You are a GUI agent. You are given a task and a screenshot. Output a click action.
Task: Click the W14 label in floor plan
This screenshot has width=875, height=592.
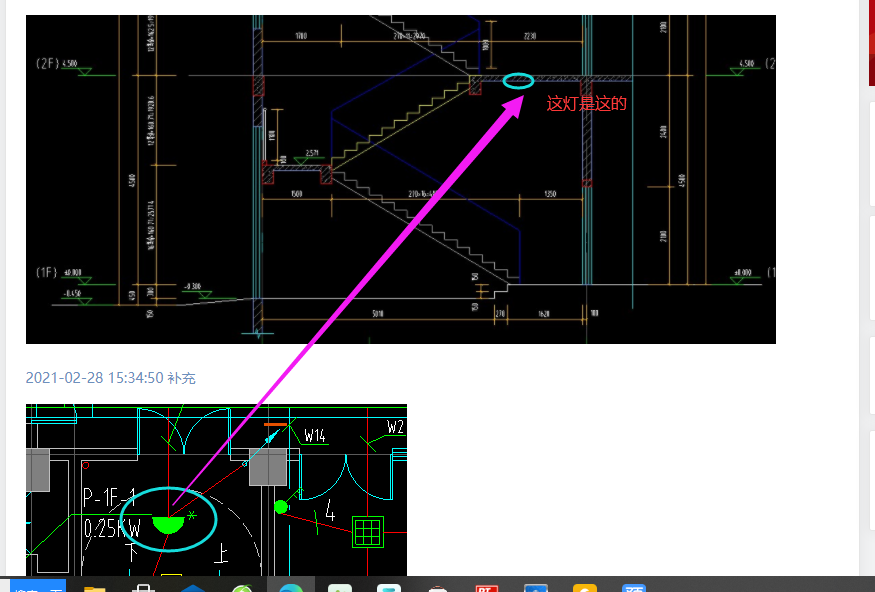[x=315, y=436]
